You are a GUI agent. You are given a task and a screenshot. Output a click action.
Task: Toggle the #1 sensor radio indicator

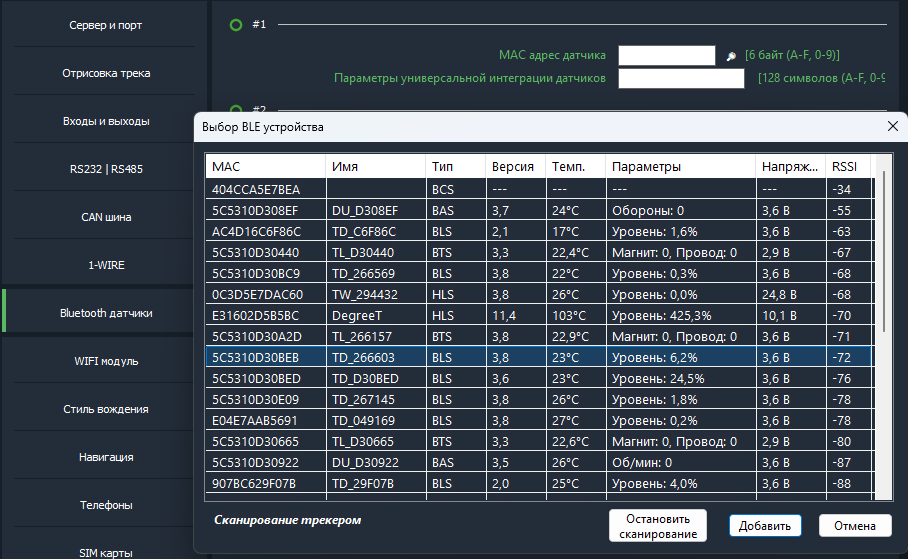click(236, 25)
